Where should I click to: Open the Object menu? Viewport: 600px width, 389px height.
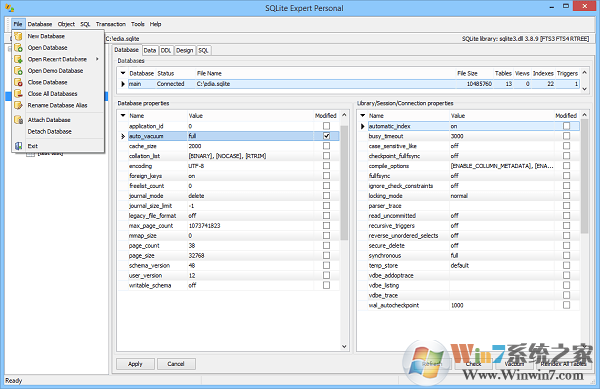(x=66, y=24)
